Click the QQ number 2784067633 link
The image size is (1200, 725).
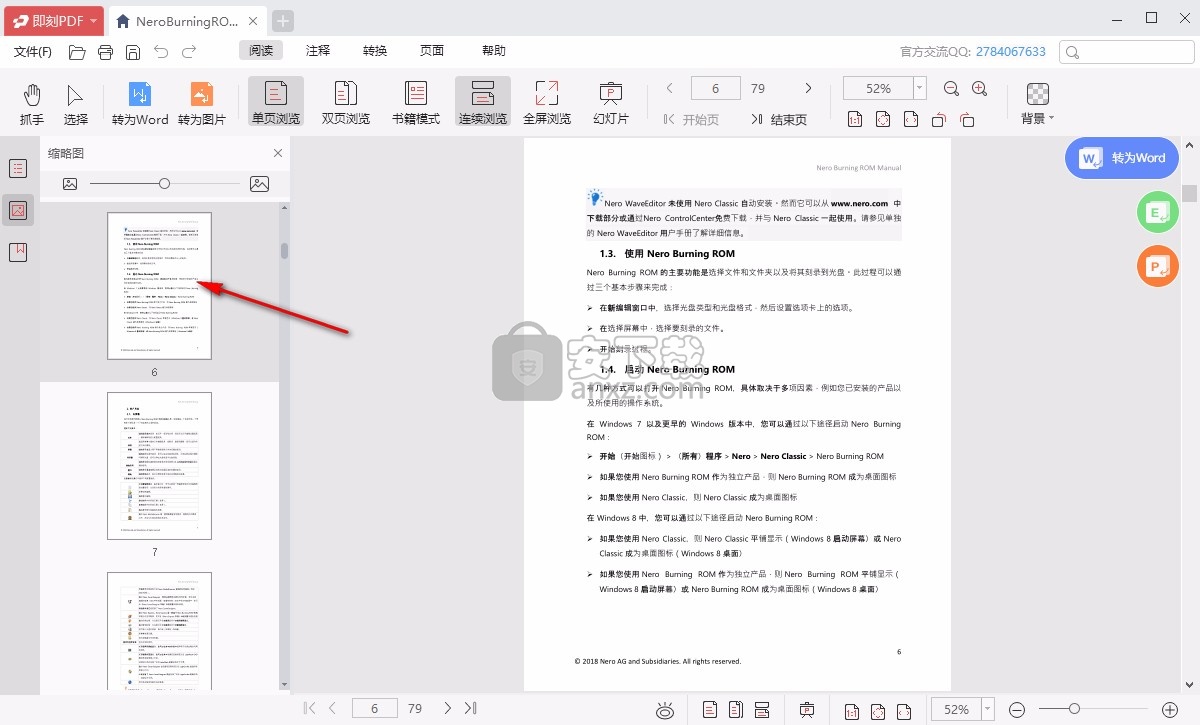(1011, 51)
